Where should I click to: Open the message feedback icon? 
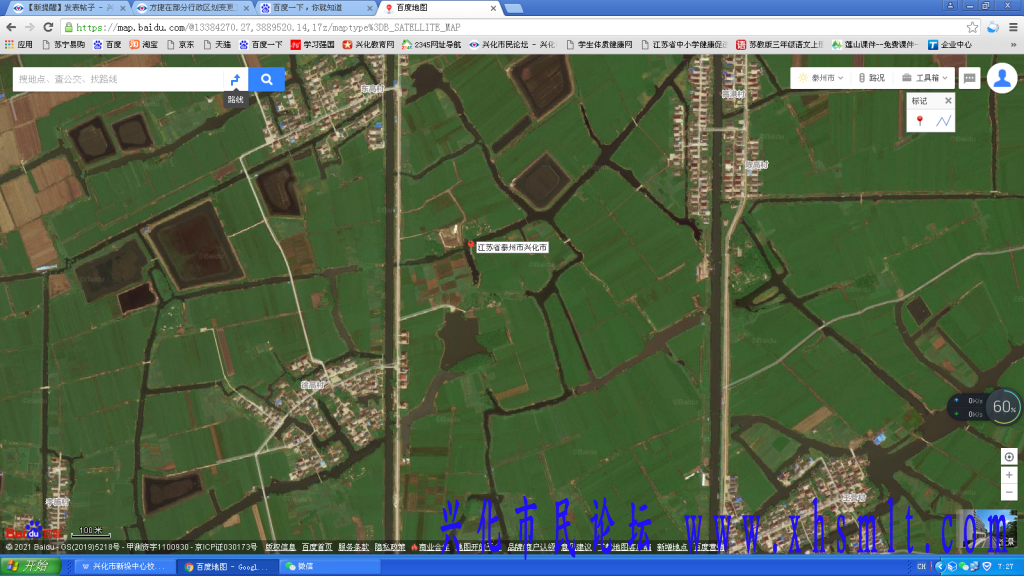[x=969, y=78]
